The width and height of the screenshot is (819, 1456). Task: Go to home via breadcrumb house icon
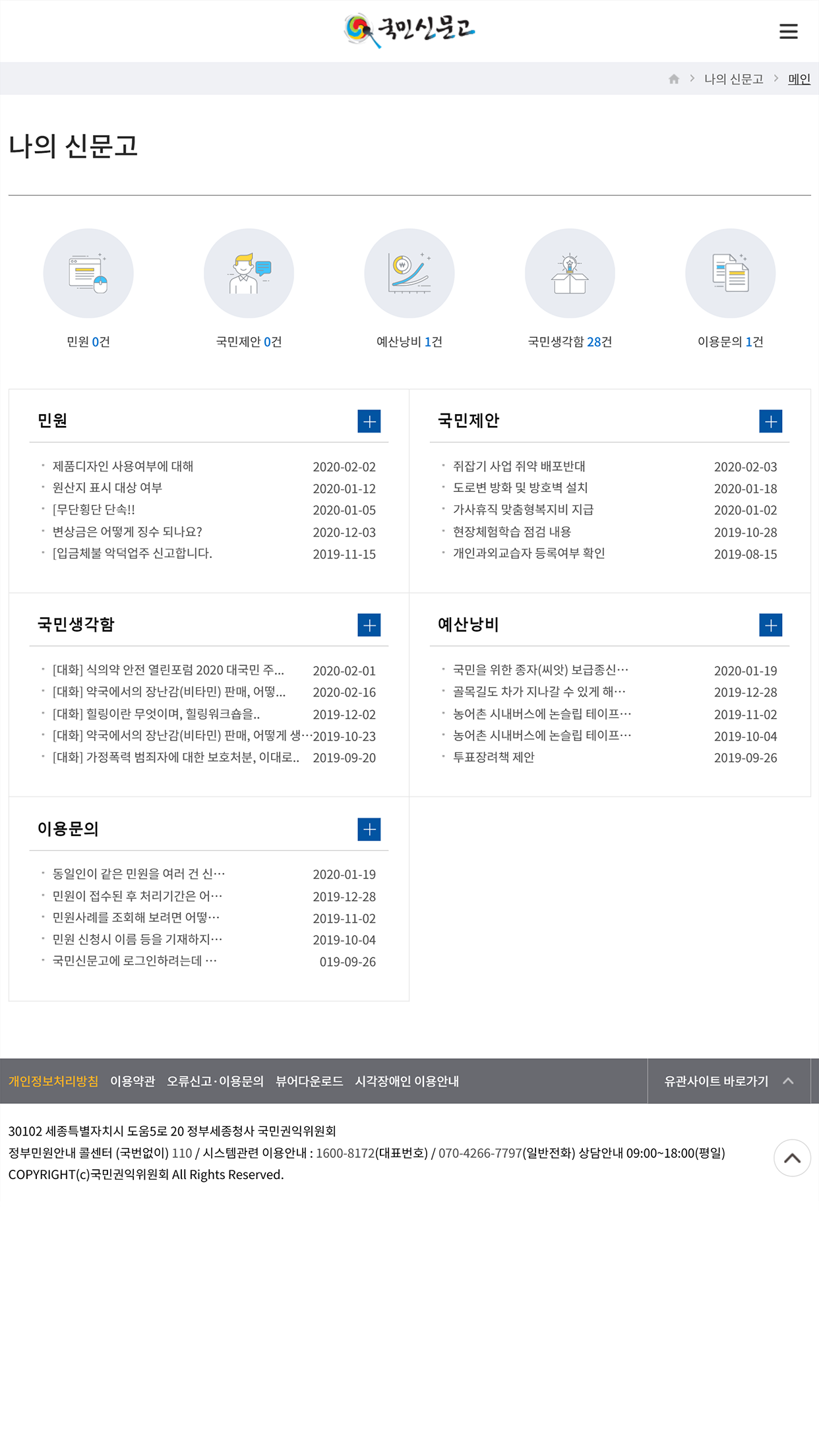point(673,79)
